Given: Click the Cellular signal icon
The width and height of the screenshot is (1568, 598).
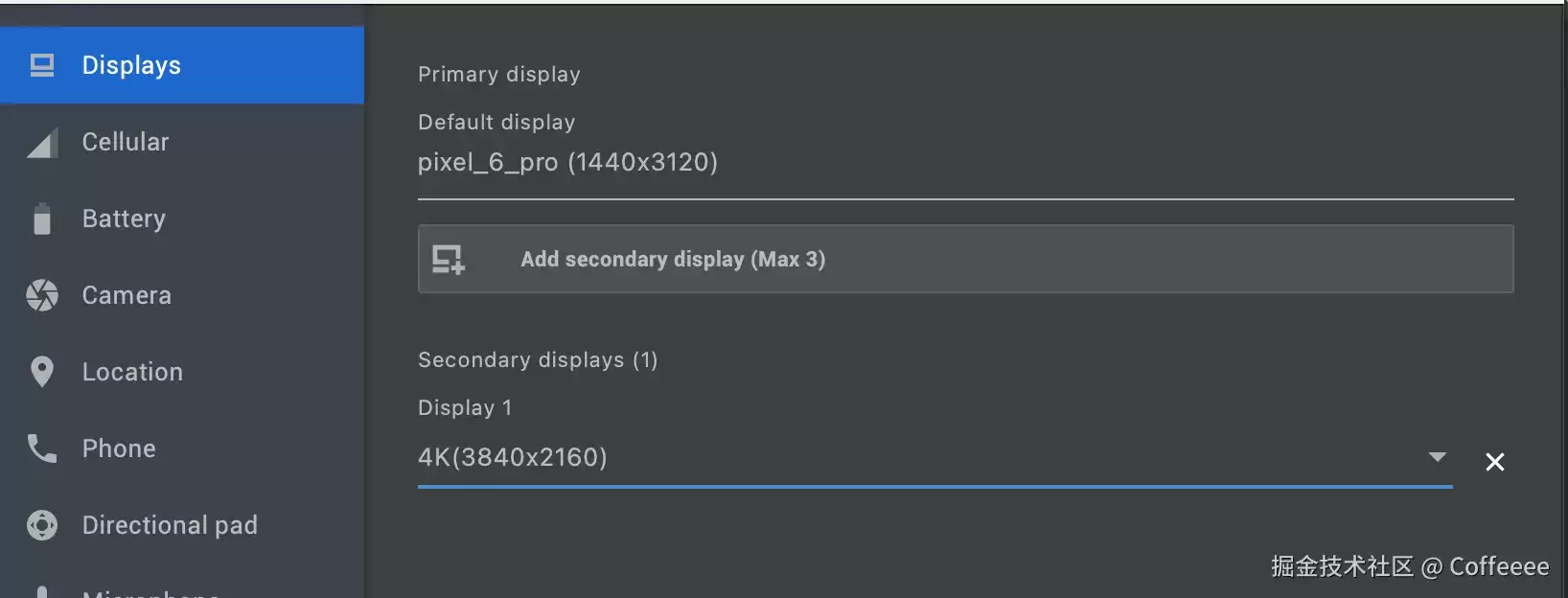Looking at the screenshot, I should coord(42,142).
